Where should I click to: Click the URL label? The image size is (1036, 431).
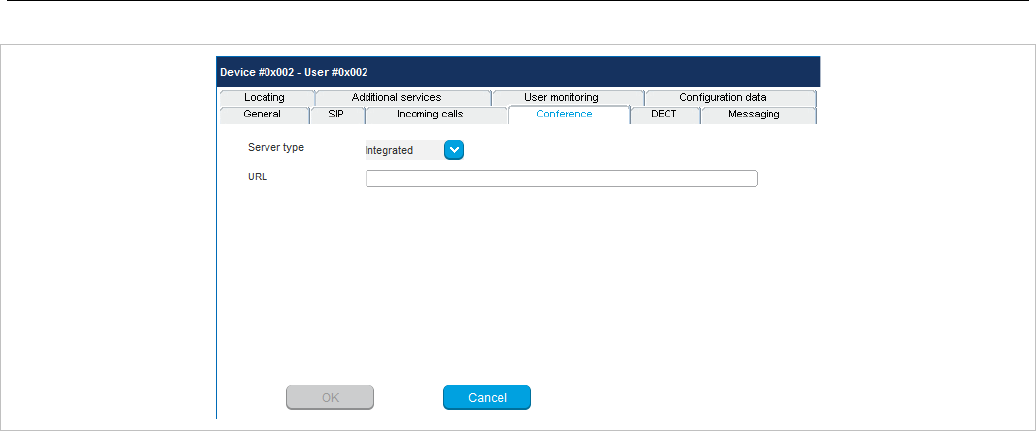(x=258, y=177)
